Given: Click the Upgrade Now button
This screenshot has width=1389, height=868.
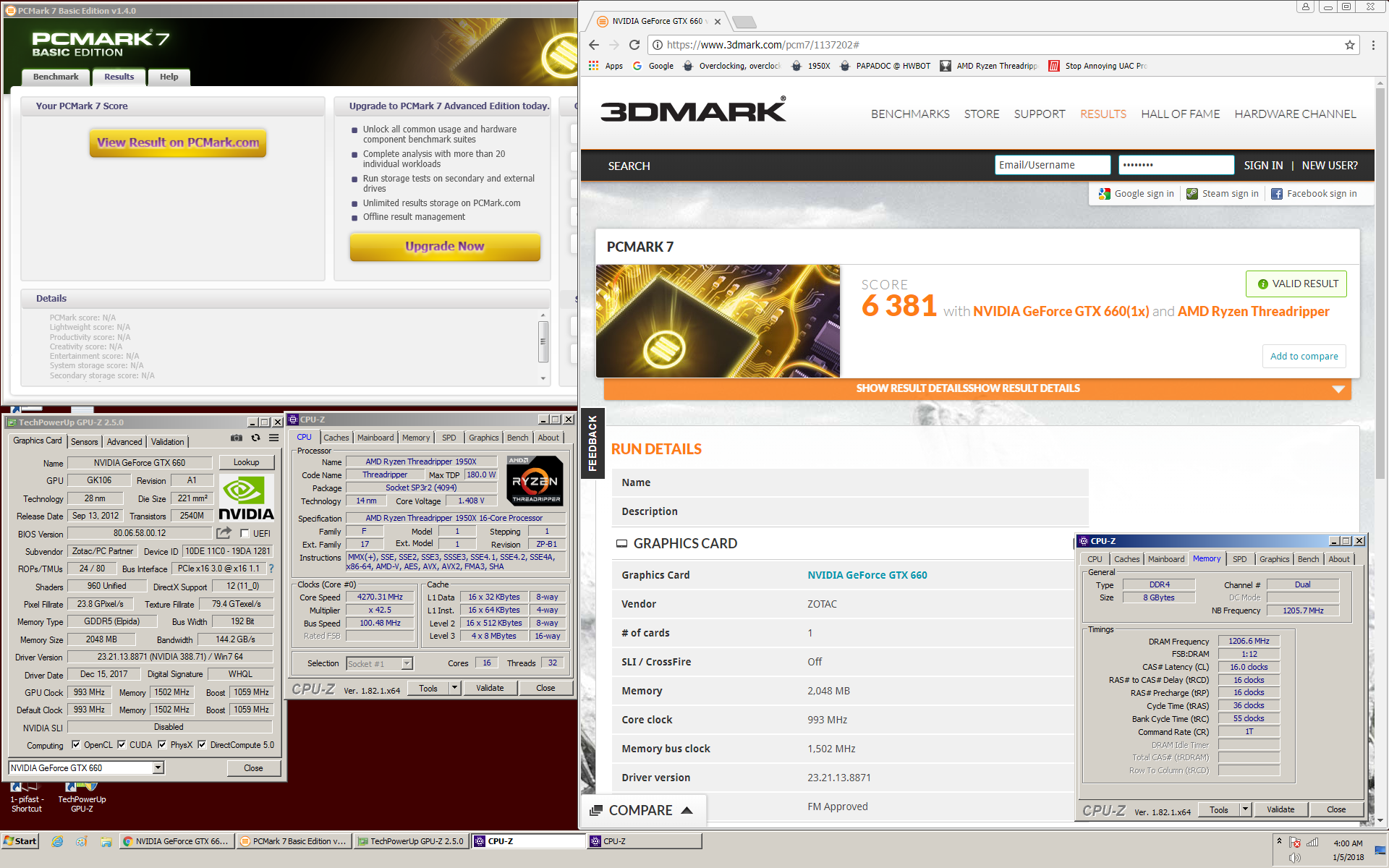Looking at the screenshot, I should coord(445,246).
